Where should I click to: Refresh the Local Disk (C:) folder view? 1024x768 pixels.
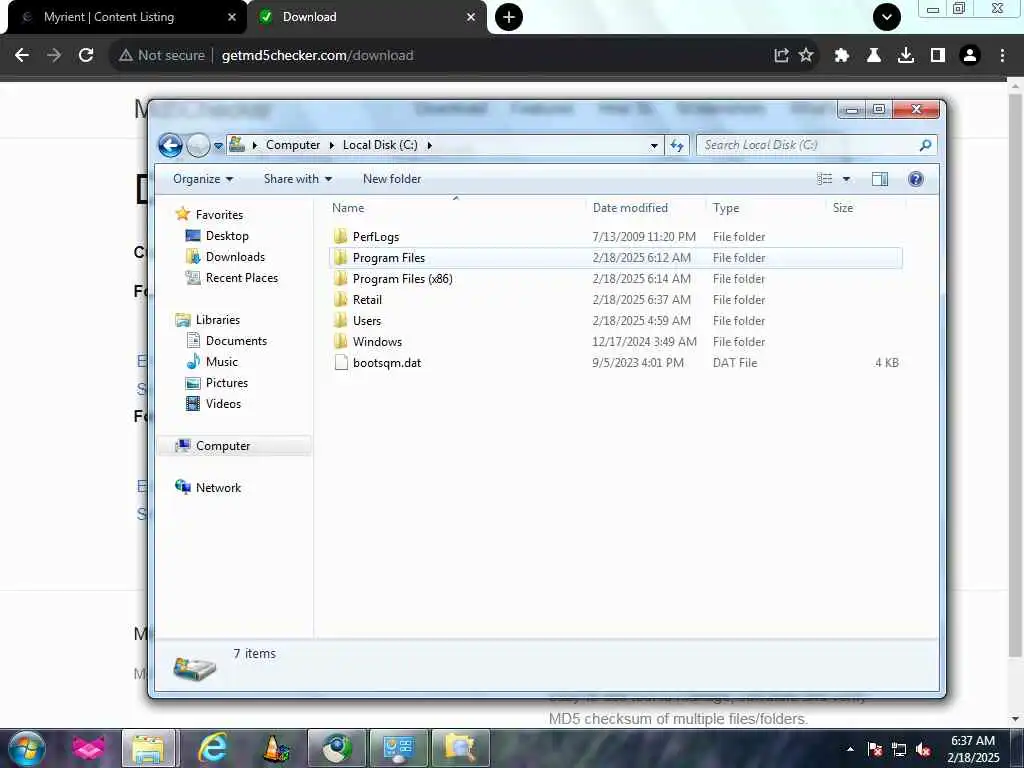pos(677,146)
